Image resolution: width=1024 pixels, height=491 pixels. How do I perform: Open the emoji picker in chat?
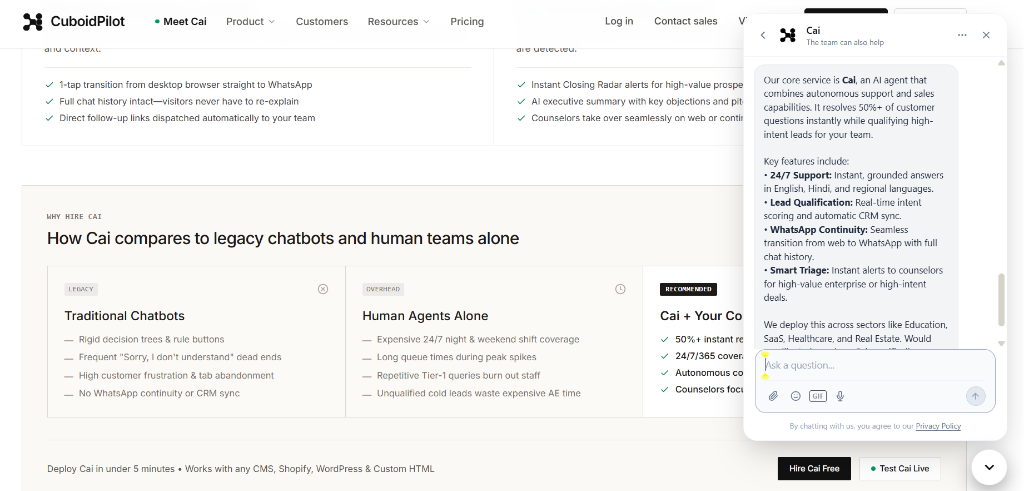tap(795, 396)
